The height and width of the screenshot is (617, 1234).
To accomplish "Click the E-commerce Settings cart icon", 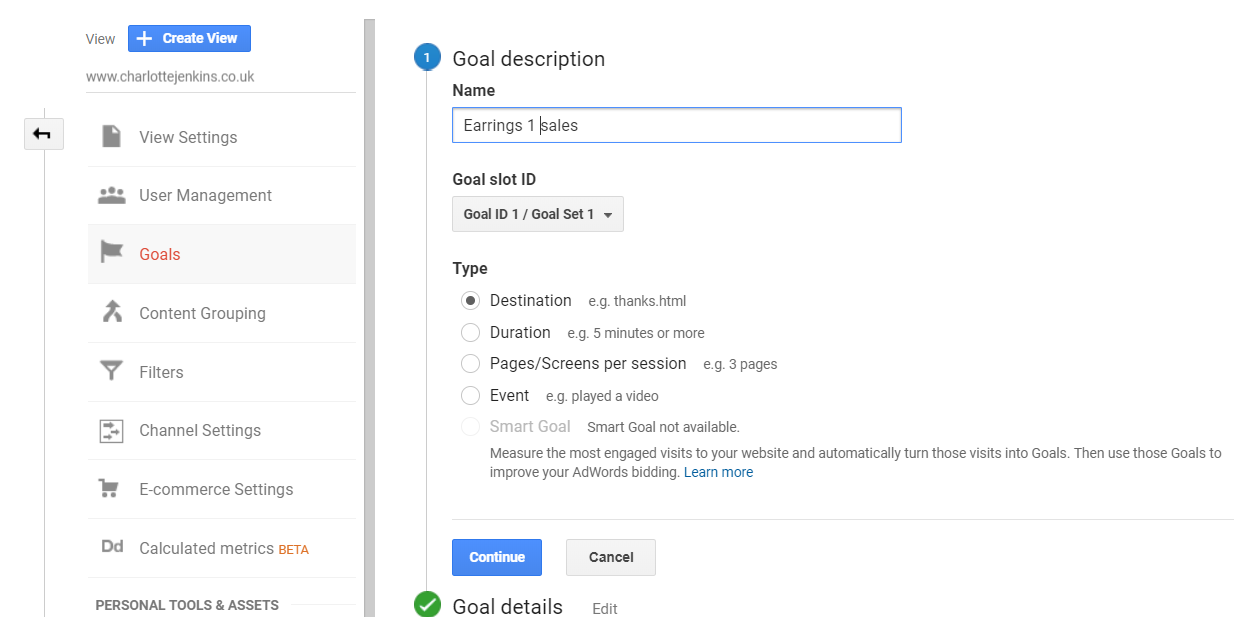I will (x=110, y=489).
